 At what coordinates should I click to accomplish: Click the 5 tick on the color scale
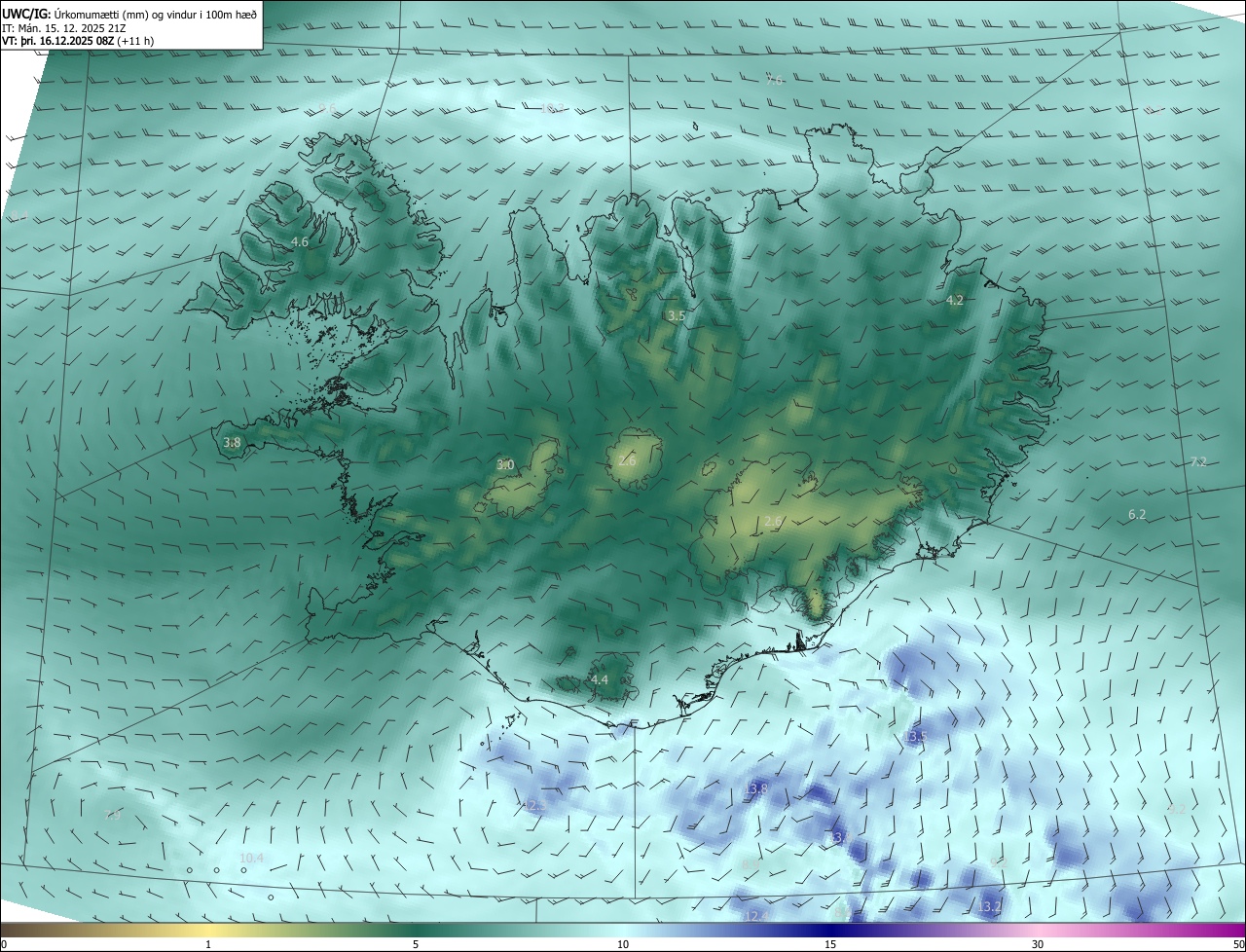(416, 944)
